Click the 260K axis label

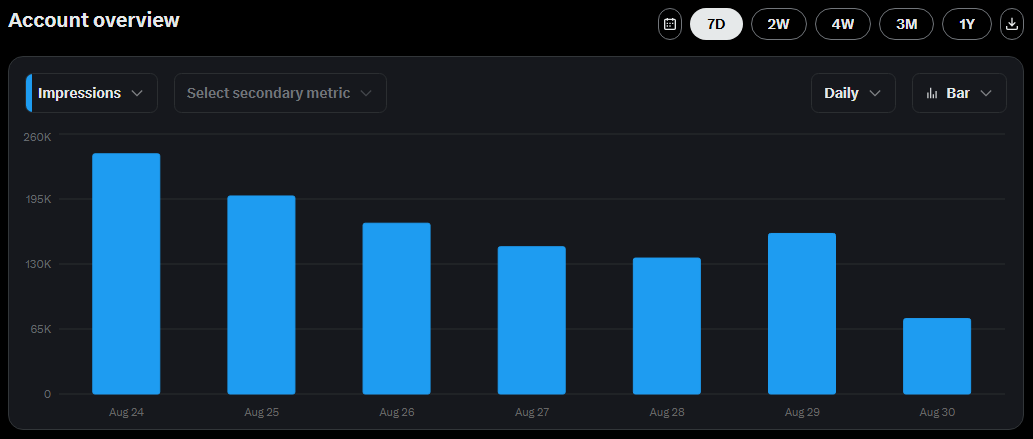pyautogui.click(x=37, y=137)
